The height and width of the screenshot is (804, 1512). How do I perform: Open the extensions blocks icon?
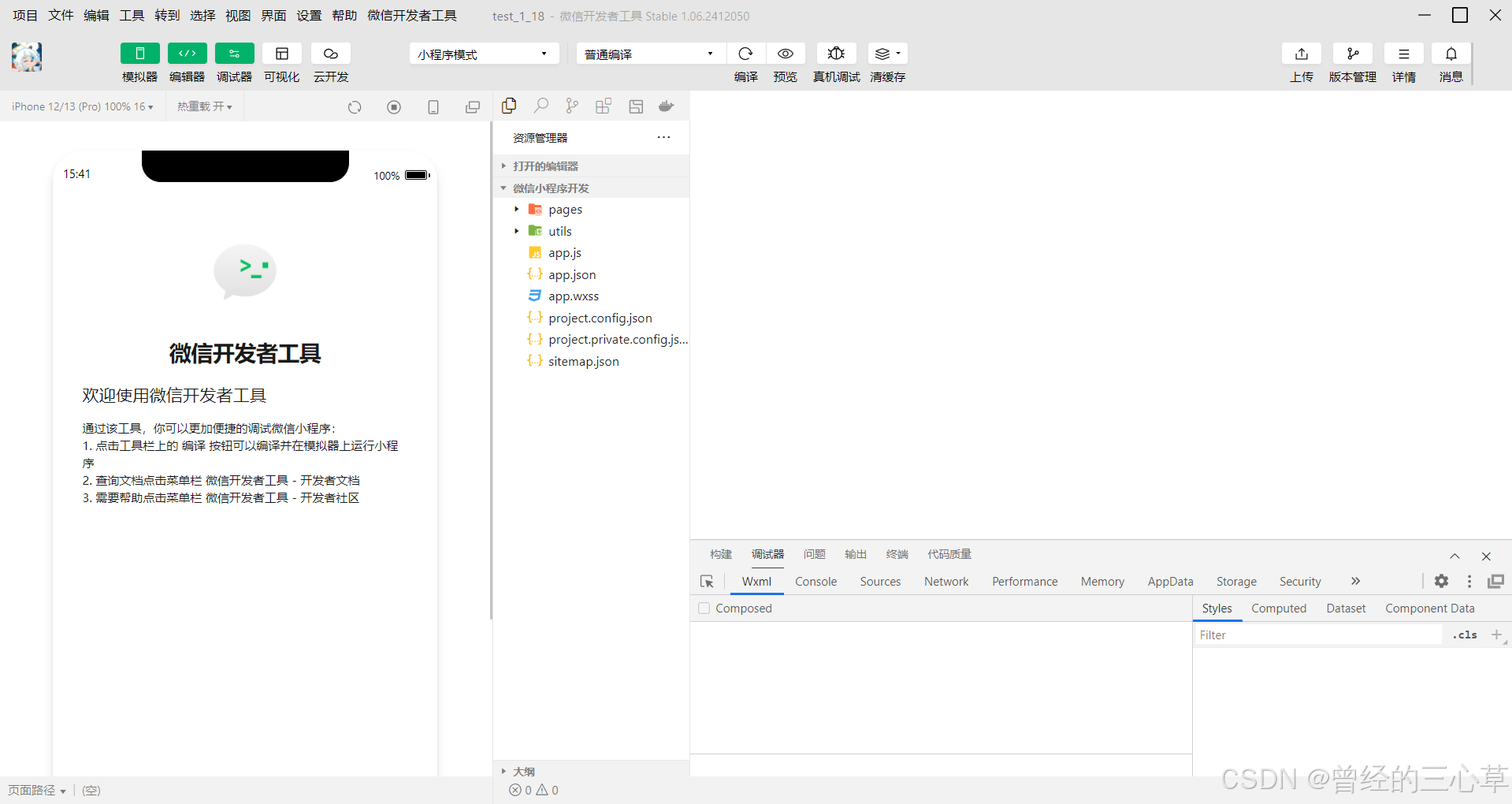604,106
